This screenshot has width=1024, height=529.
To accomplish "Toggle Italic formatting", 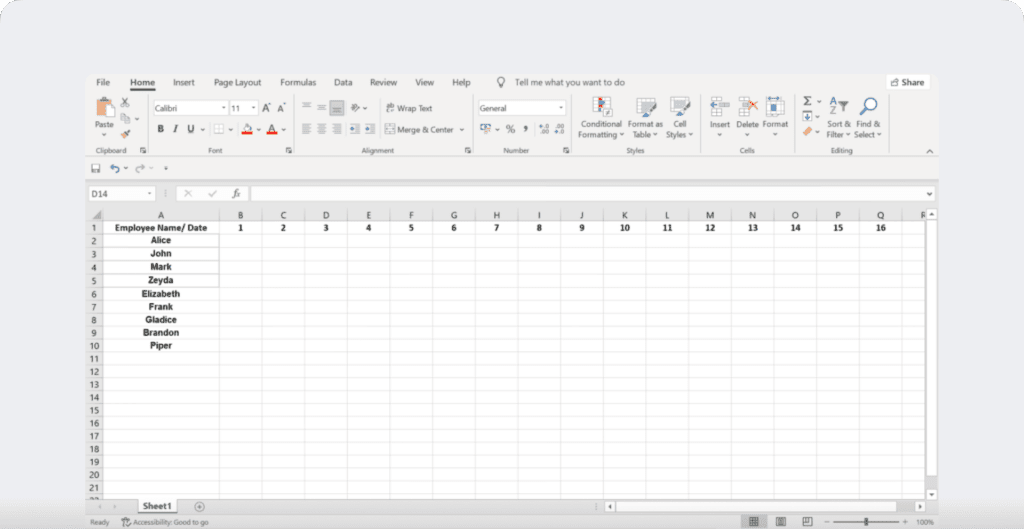I will [174, 129].
